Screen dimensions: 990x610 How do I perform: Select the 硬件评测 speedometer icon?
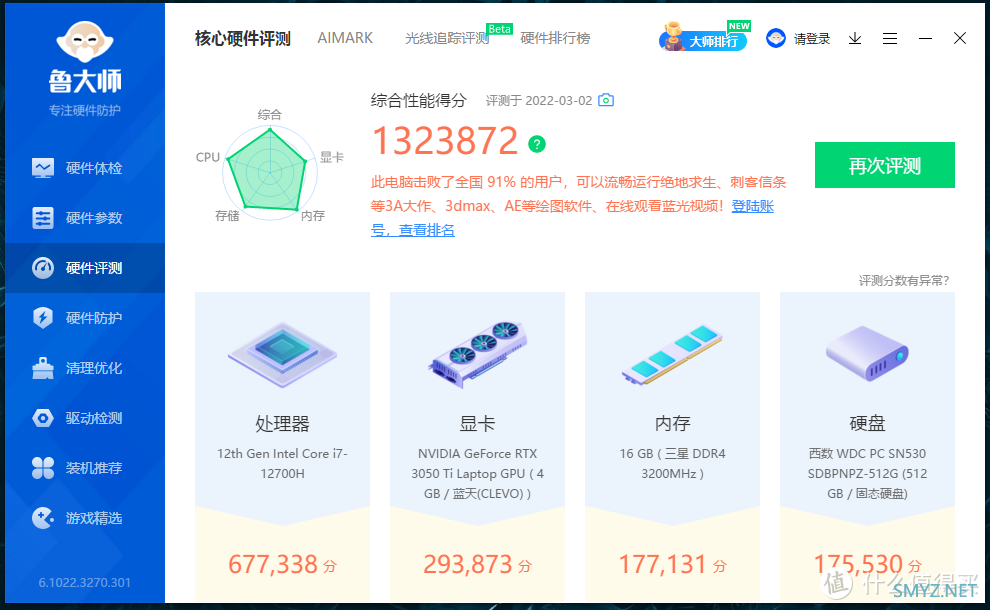click(43, 268)
